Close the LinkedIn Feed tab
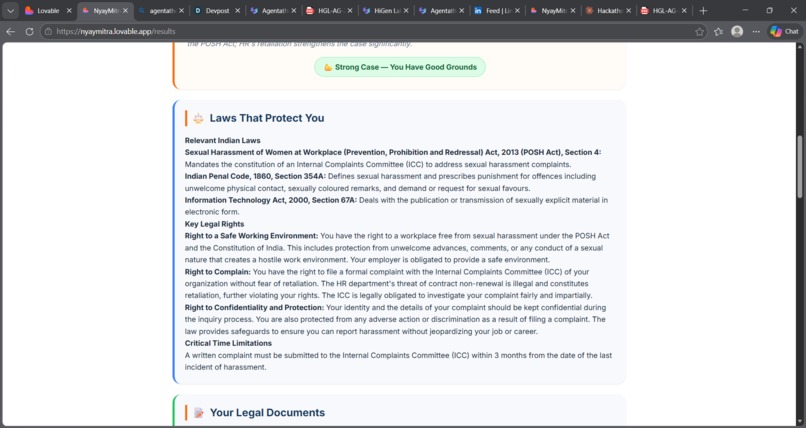The height and width of the screenshot is (428, 806). pos(517,10)
